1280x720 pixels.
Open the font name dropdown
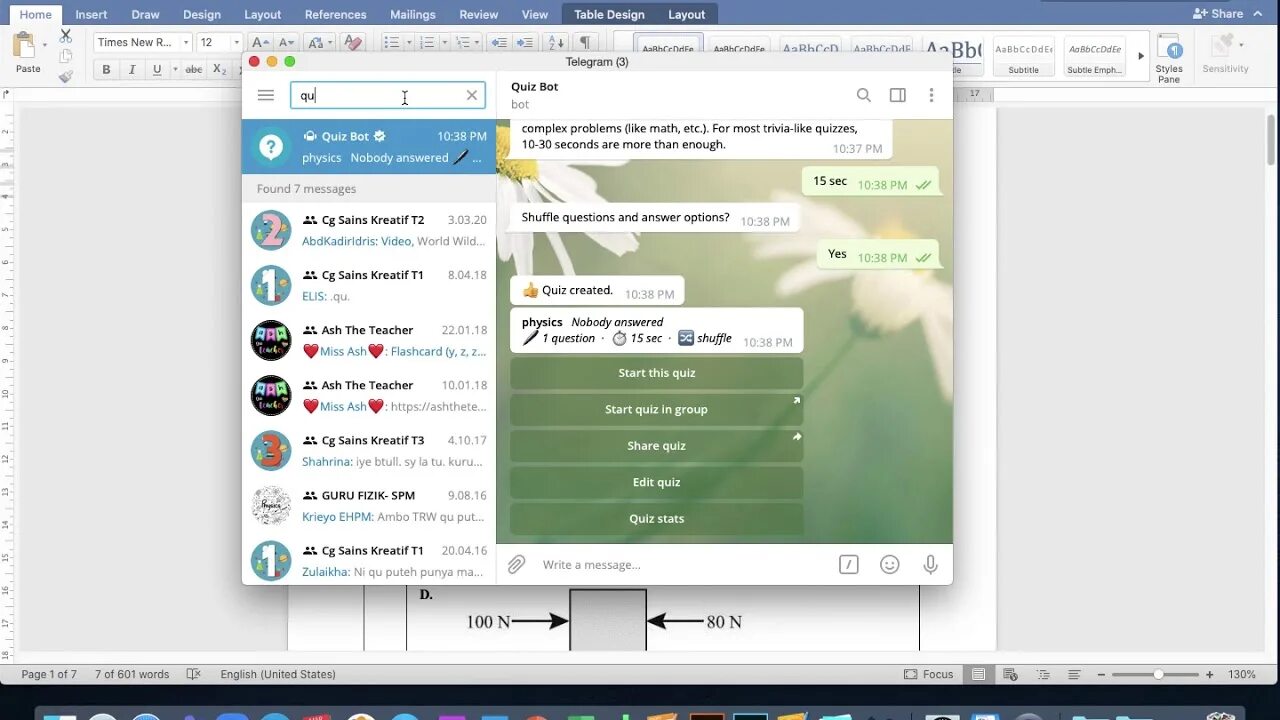186,42
